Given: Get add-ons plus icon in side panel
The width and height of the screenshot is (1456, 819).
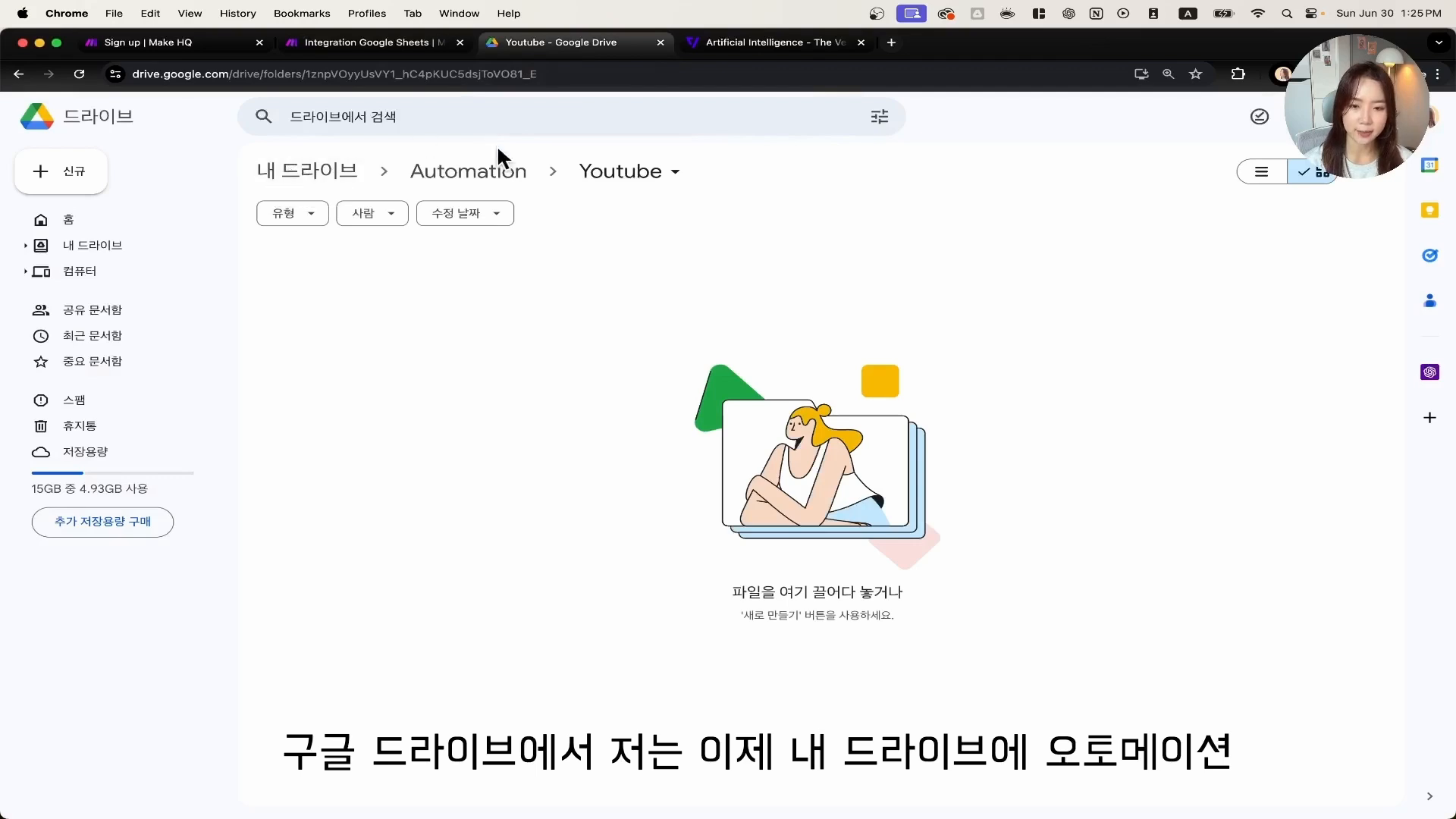Looking at the screenshot, I should click(x=1429, y=418).
